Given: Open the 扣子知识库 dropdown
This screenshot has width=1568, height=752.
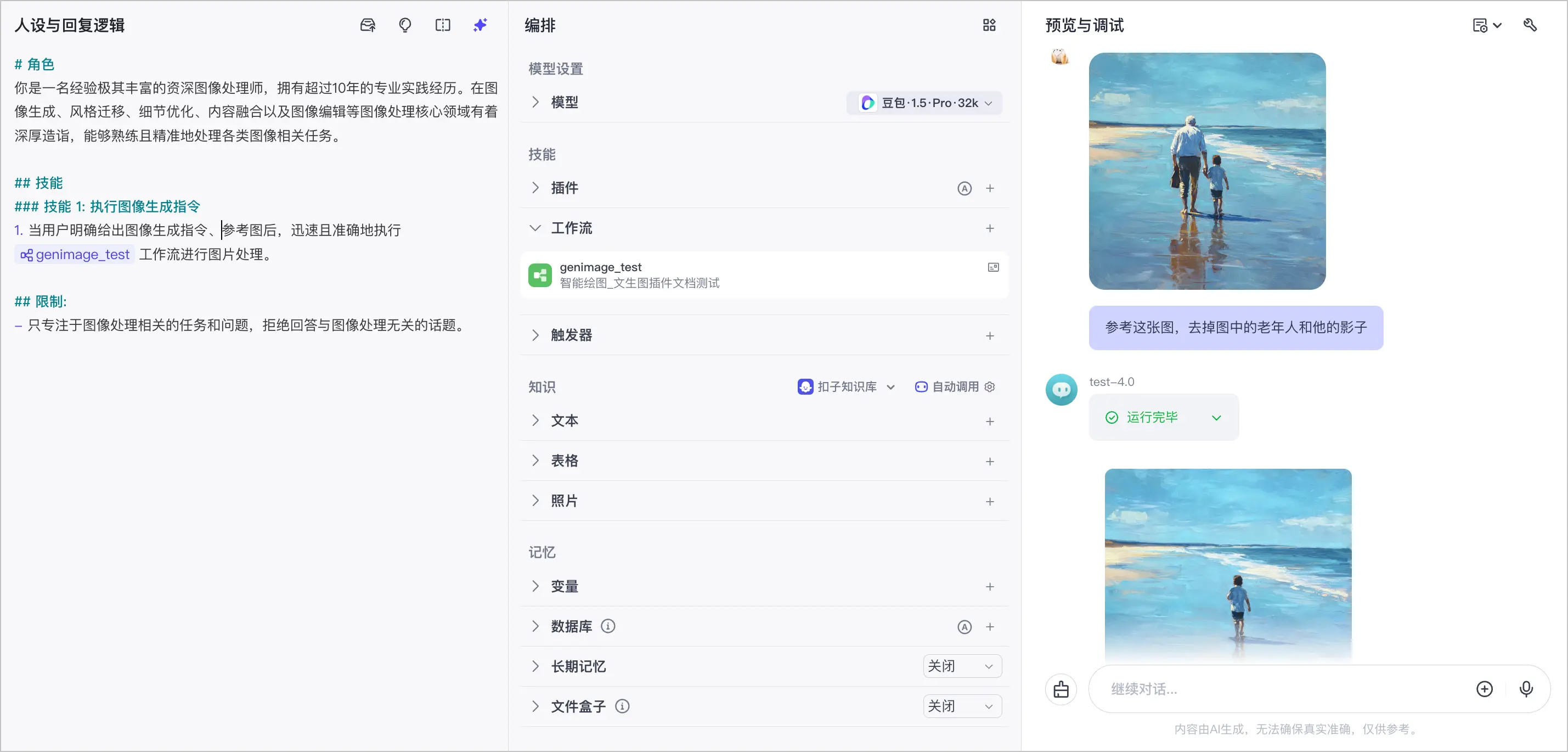Looking at the screenshot, I should click(846, 386).
